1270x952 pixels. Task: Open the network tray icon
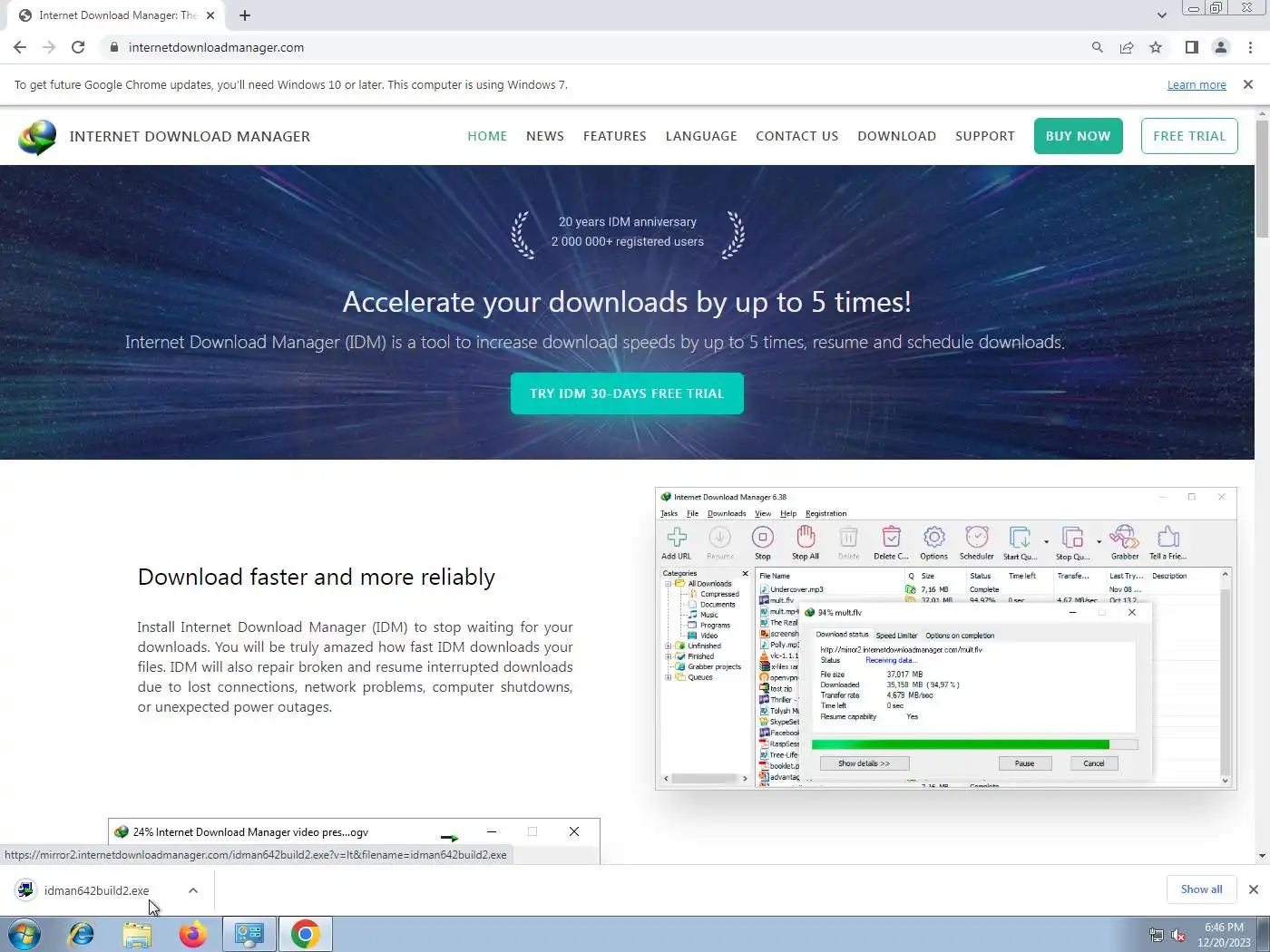click(1157, 935)
